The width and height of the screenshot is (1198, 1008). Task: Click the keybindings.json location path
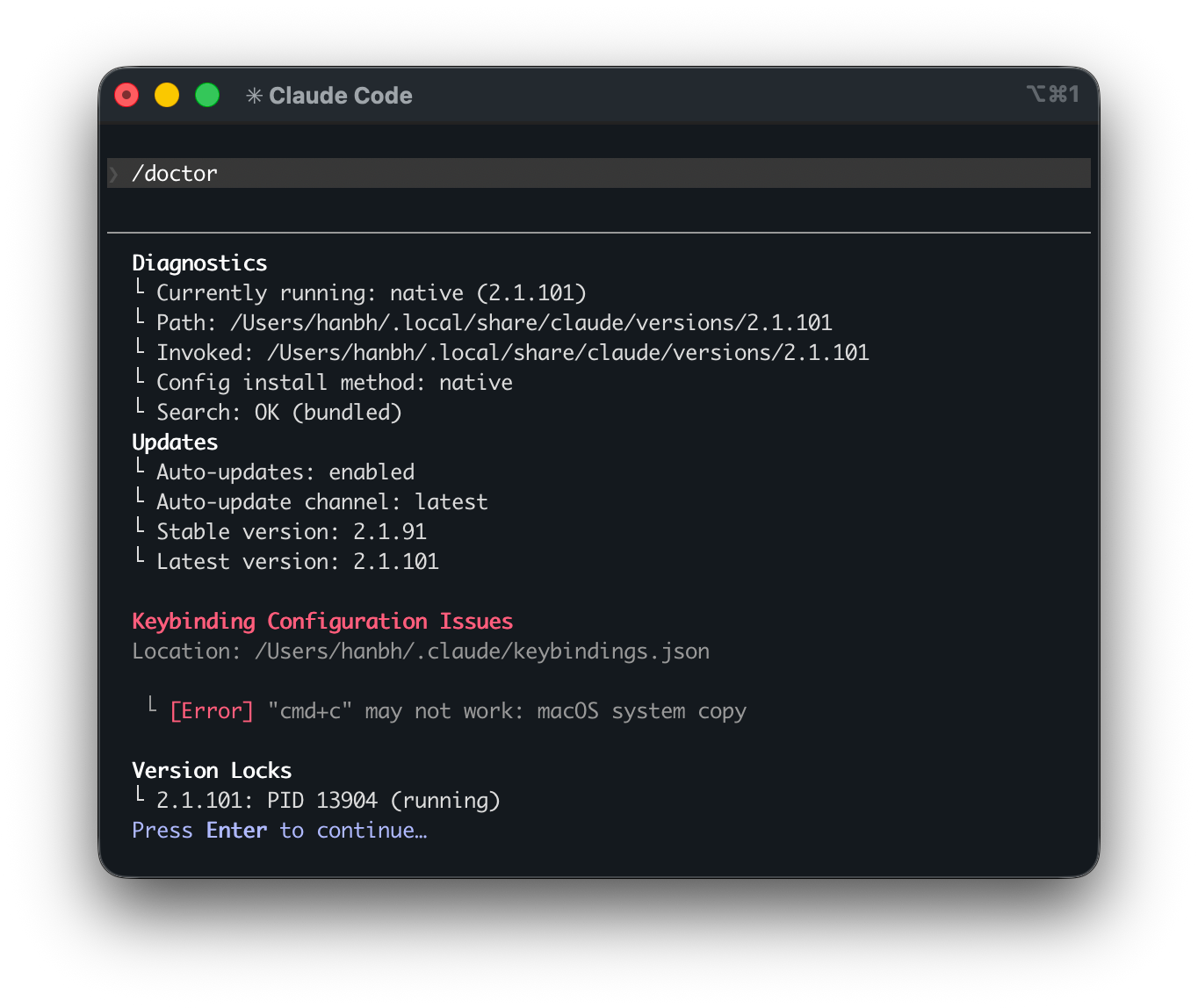(x=481, y=652)
